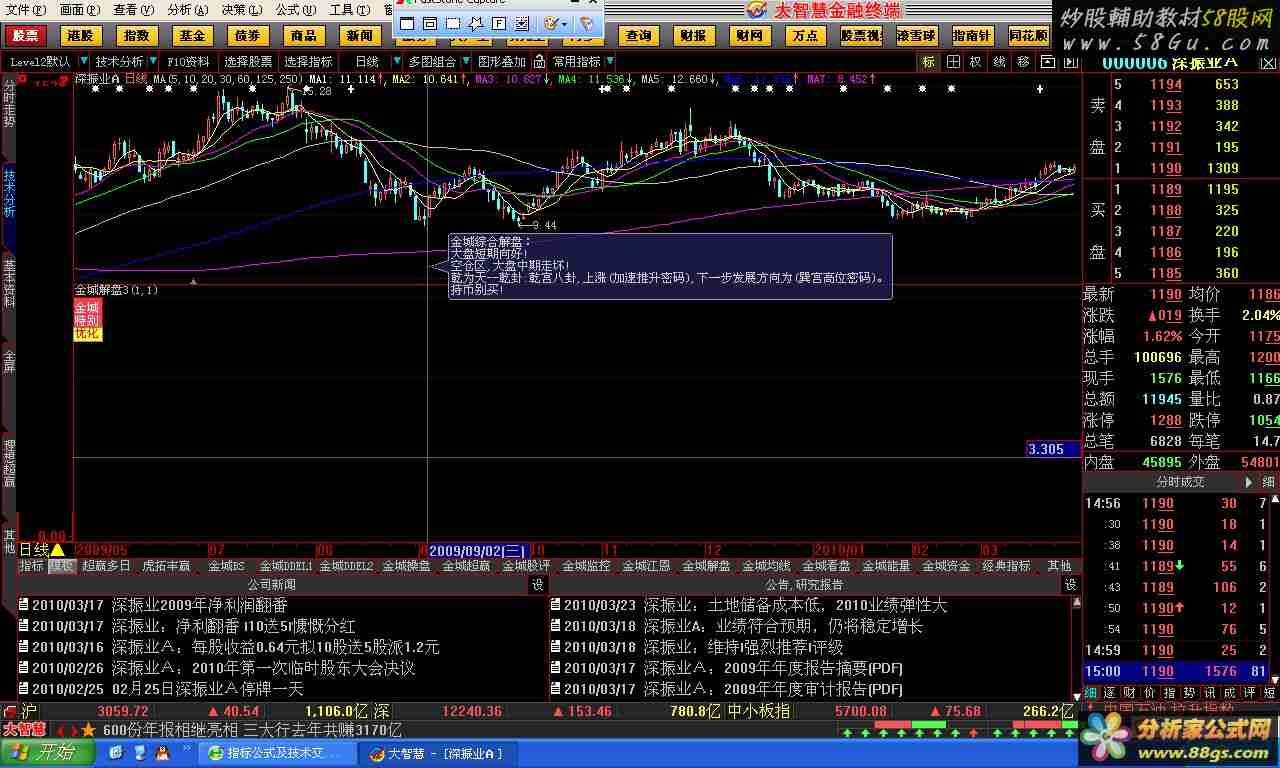Switch to the 金城解盘 indicator tab

(706, 566)
